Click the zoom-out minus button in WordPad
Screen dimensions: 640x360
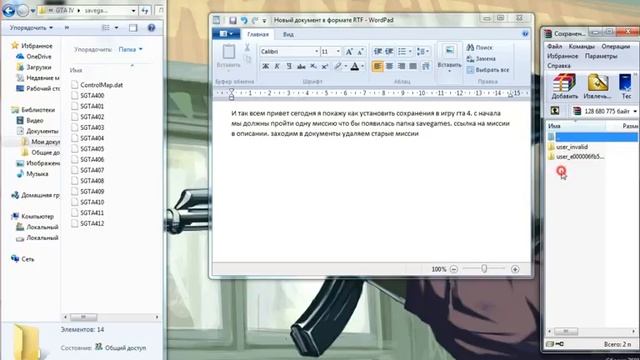click(454, 269)
